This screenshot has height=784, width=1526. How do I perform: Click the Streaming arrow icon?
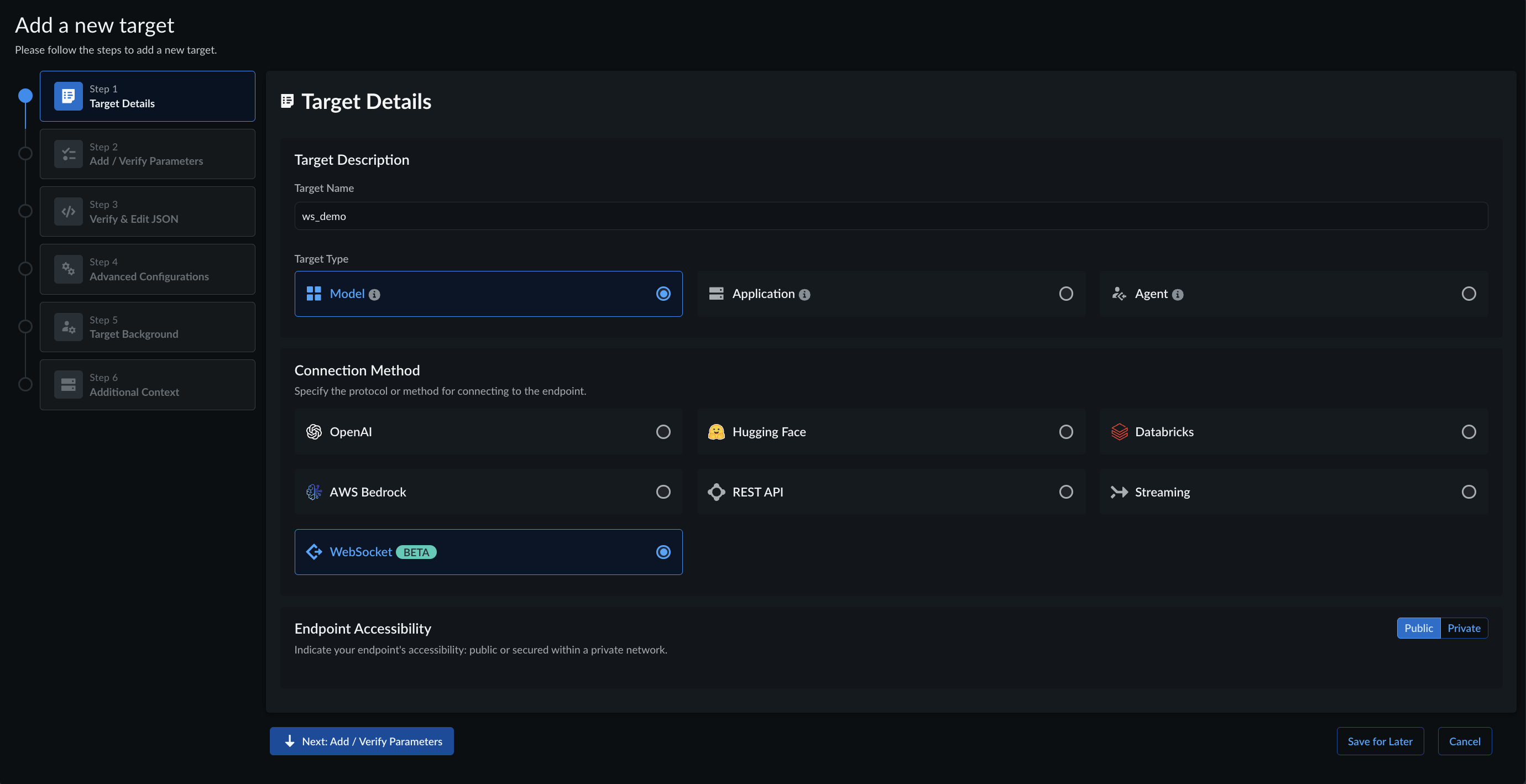pyautogui.click(x=1119, y=492)
